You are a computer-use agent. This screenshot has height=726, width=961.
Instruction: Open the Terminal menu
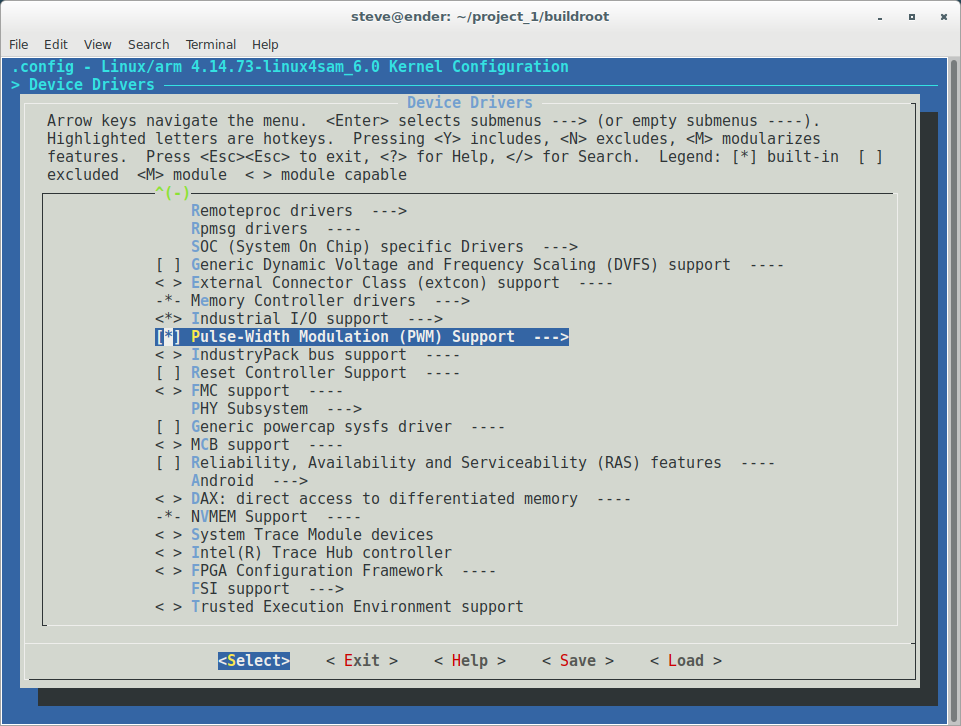(x=210, y=44)
